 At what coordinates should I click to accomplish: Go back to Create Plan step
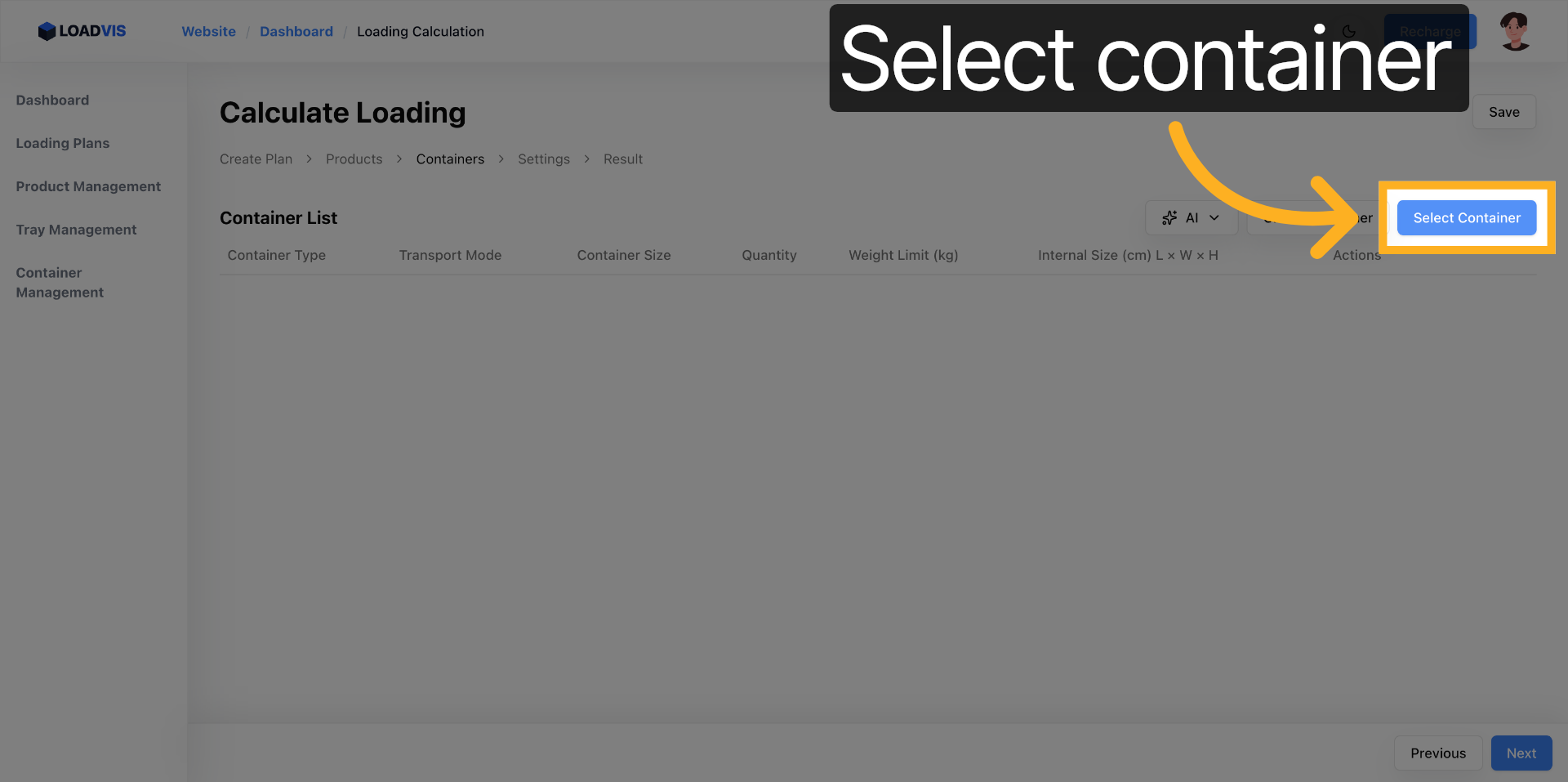pos(256,159)
